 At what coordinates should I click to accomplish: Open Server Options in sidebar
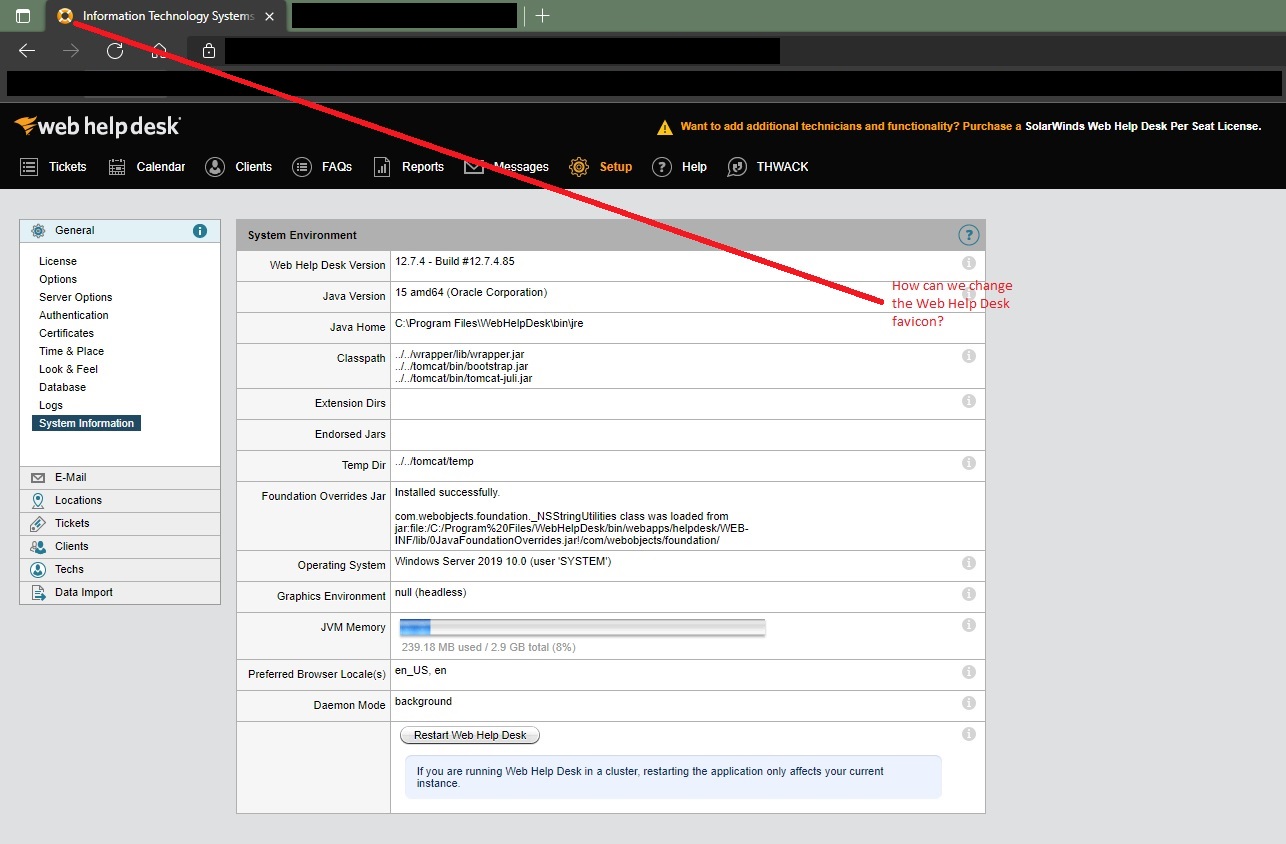pos(76,297)
